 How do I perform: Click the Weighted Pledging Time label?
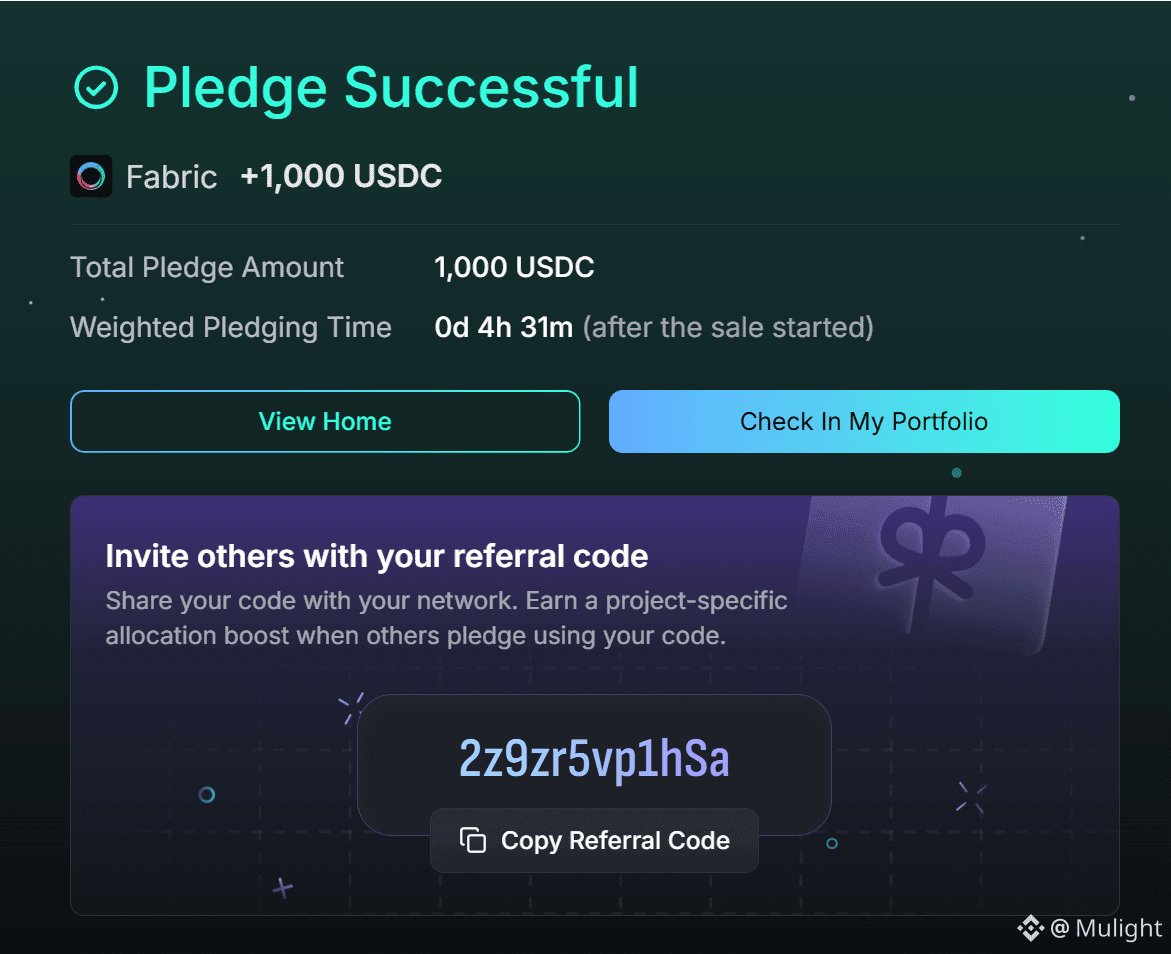coord(231,327)
